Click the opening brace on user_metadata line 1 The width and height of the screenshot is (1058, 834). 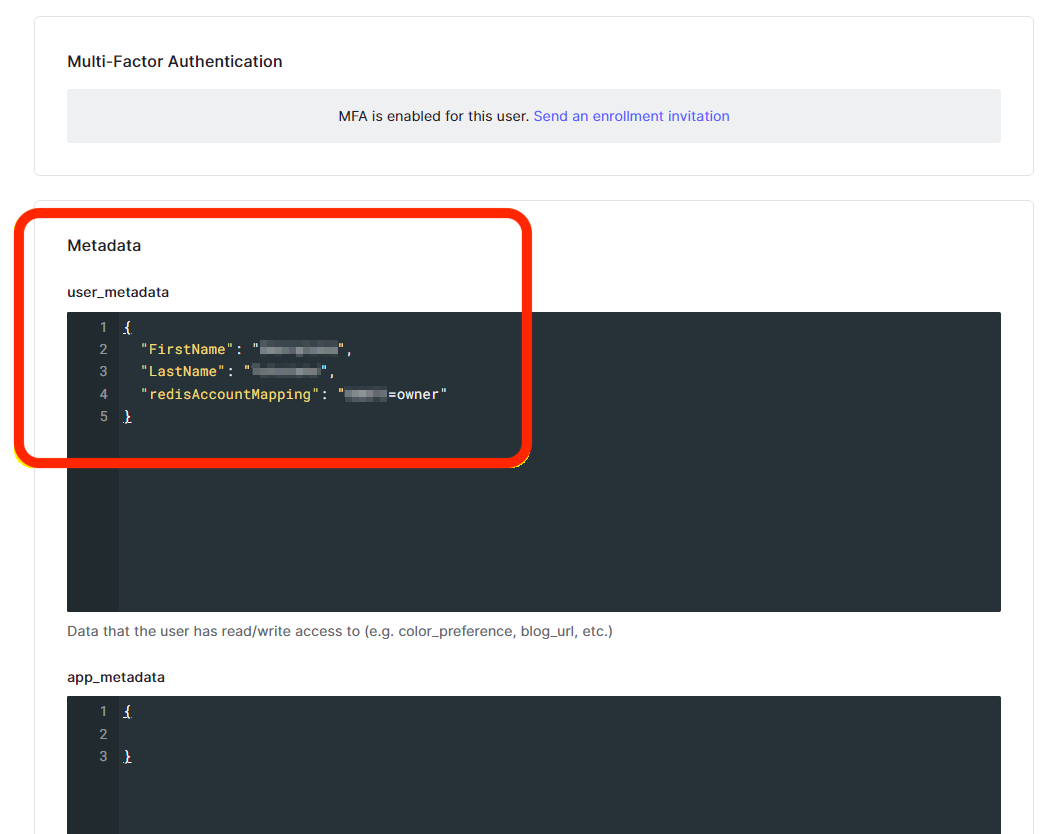point(127,327)
